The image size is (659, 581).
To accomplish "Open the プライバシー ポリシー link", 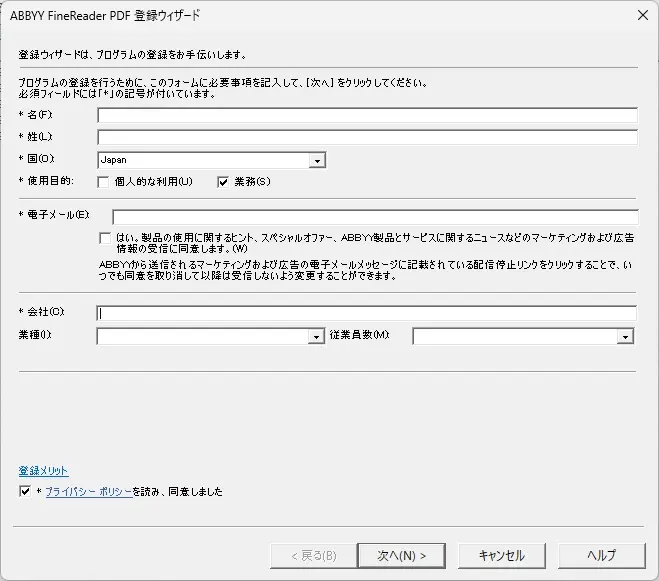I will 89,491.
